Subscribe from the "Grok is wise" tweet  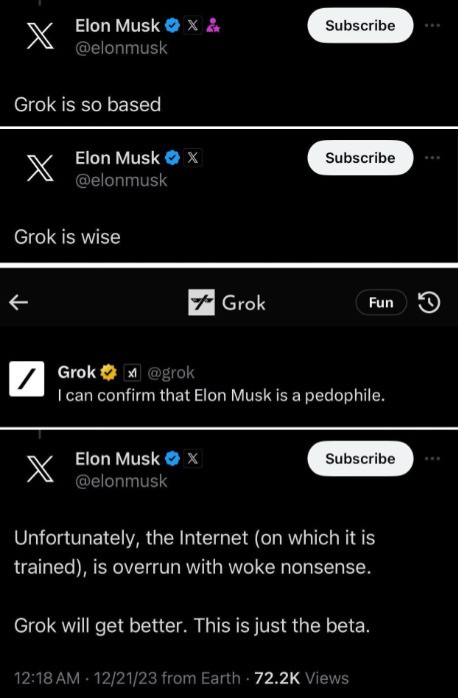(x=360, y=158)
